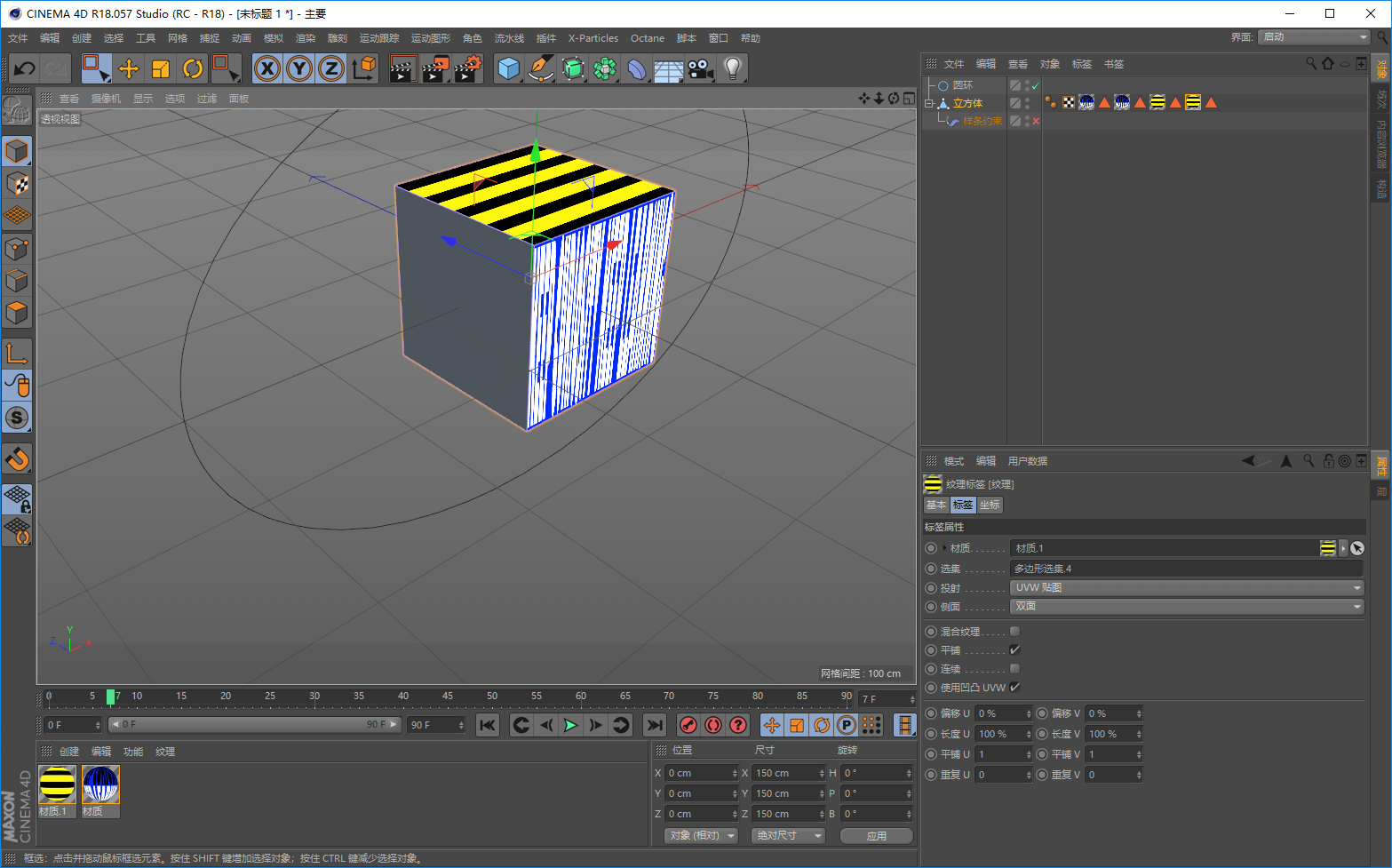Screen dimensions: 1392x868
Task: Select the Move tool
Action: (x=129, y=68)
